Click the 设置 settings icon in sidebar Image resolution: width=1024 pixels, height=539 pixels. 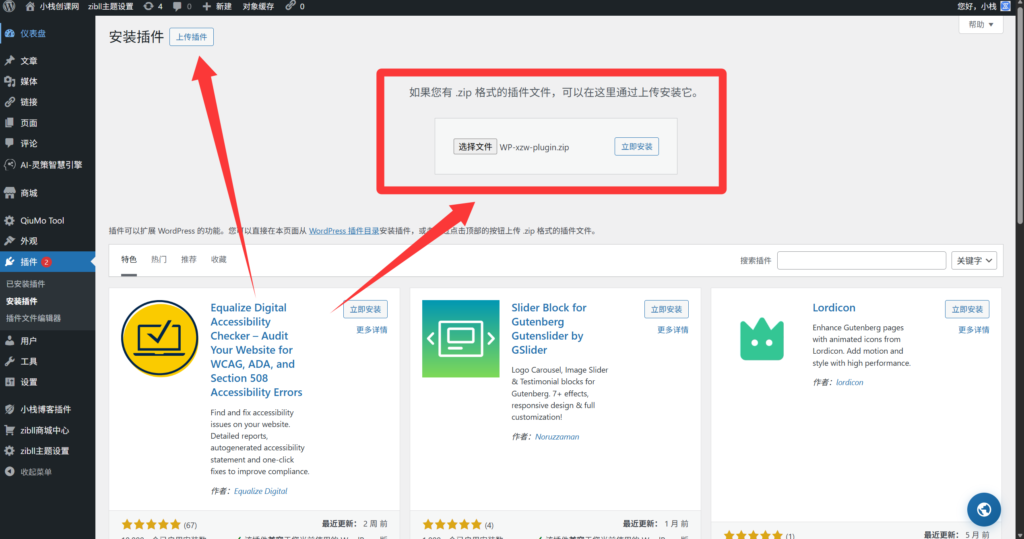coord(10,382)
